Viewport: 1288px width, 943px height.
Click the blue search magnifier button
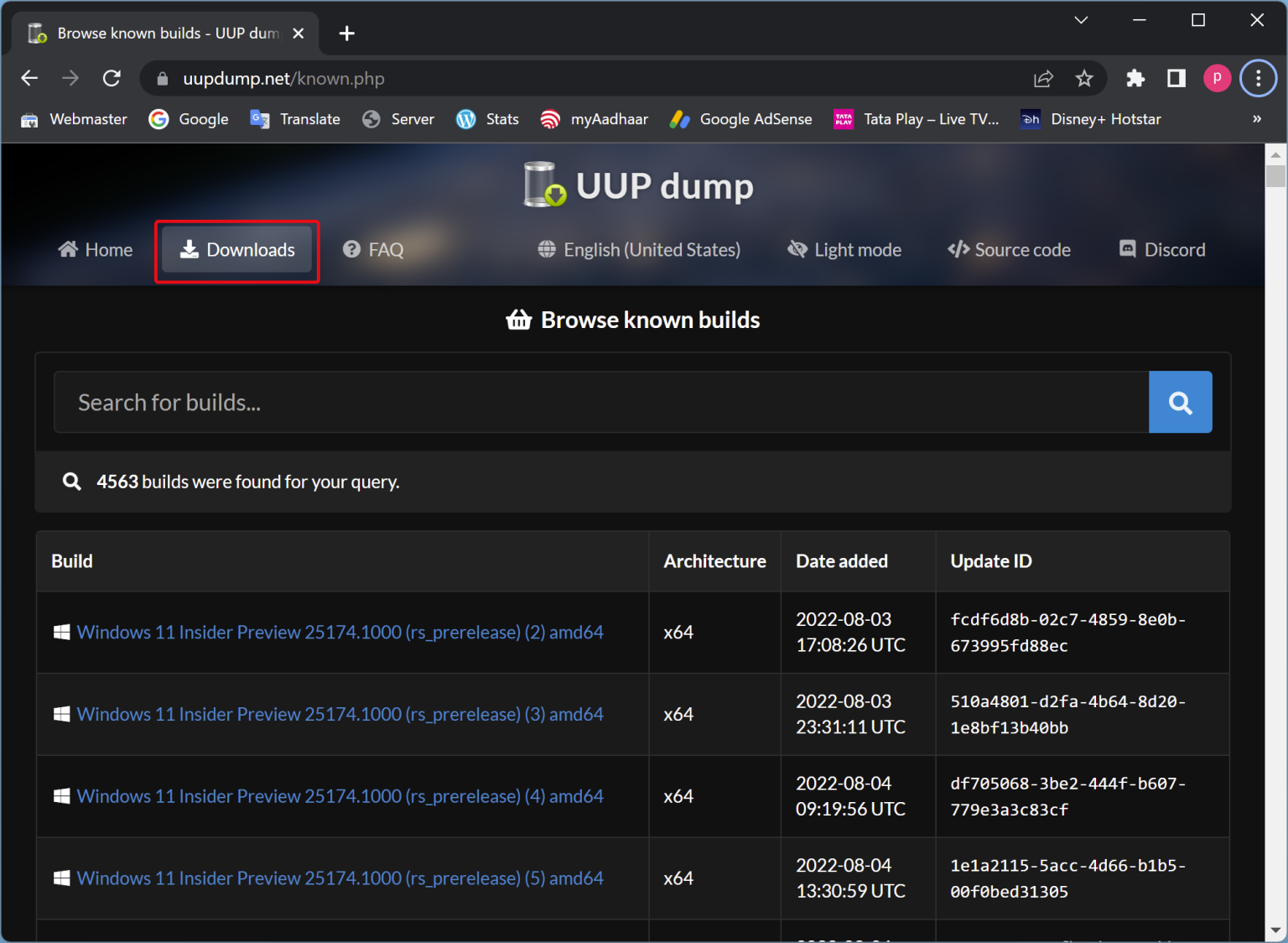[x=1180, y=402]
